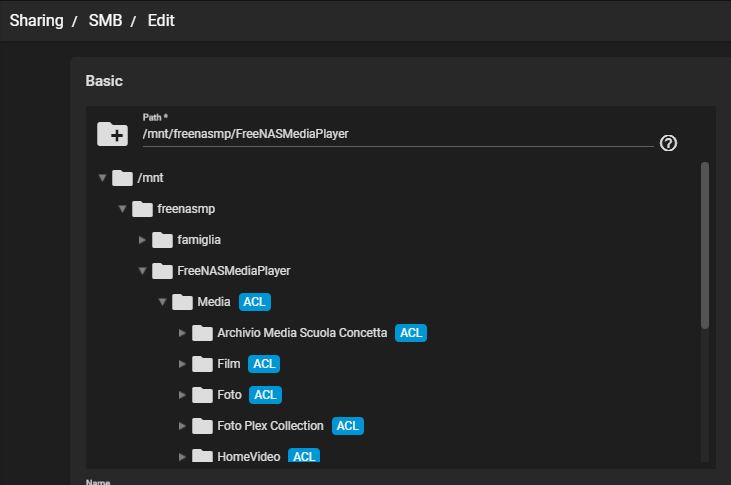The image size is (731, 485).
Task: Select the FreeNASMediaPlayer folder label
Action: coord(234,271)
